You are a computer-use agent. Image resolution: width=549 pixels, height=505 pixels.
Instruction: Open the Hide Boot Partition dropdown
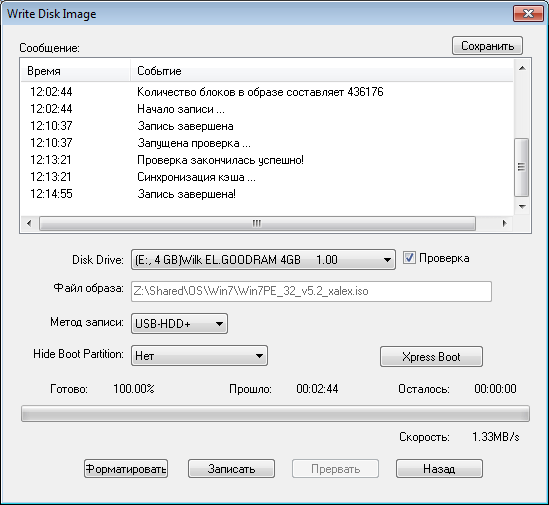[x=199, y=356]
